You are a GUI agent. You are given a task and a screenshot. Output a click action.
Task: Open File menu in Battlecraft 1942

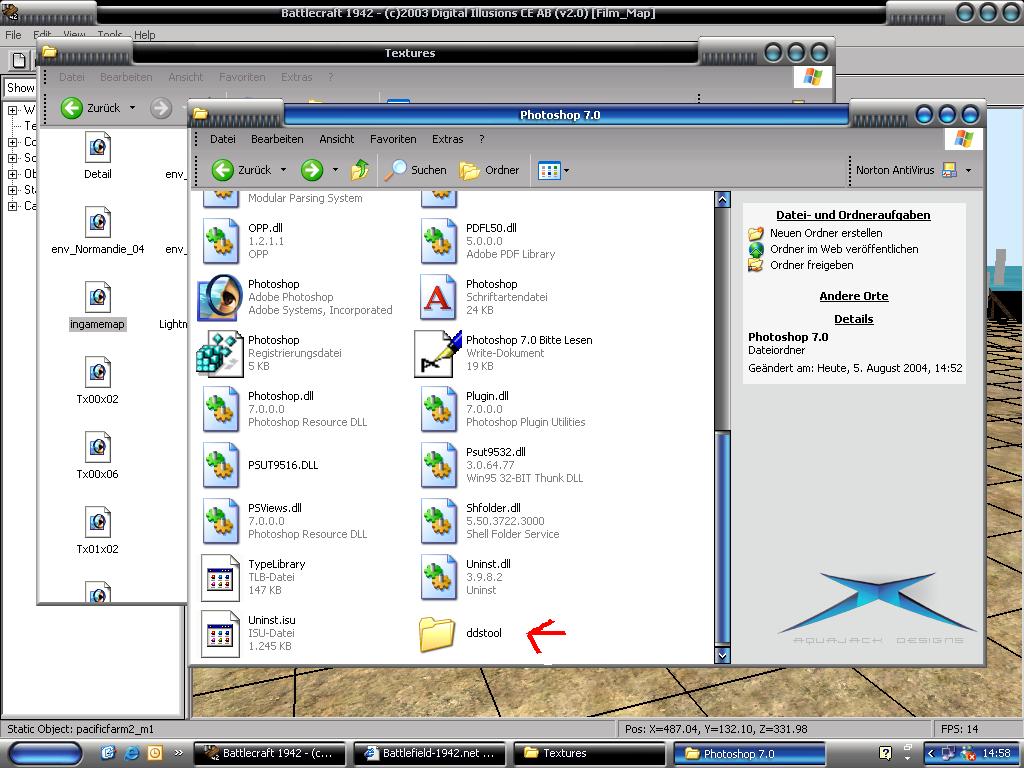(x=13, y=35)
